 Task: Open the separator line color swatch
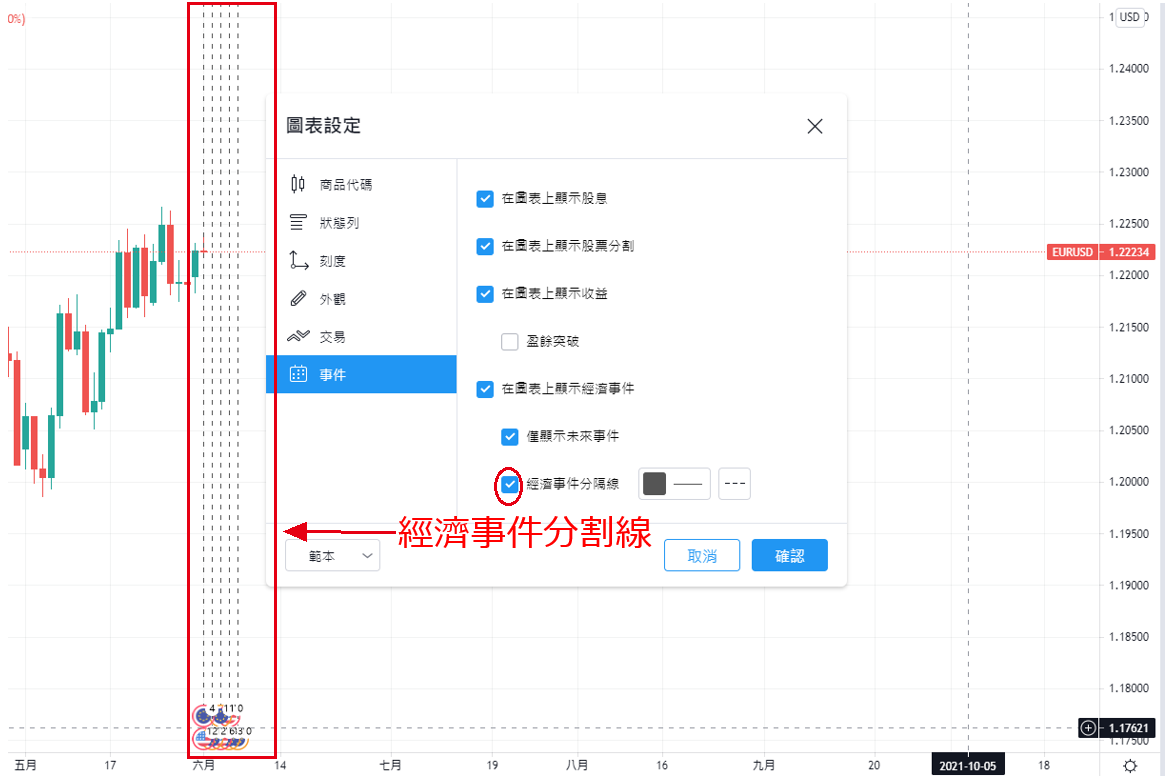tap(654, 484)
